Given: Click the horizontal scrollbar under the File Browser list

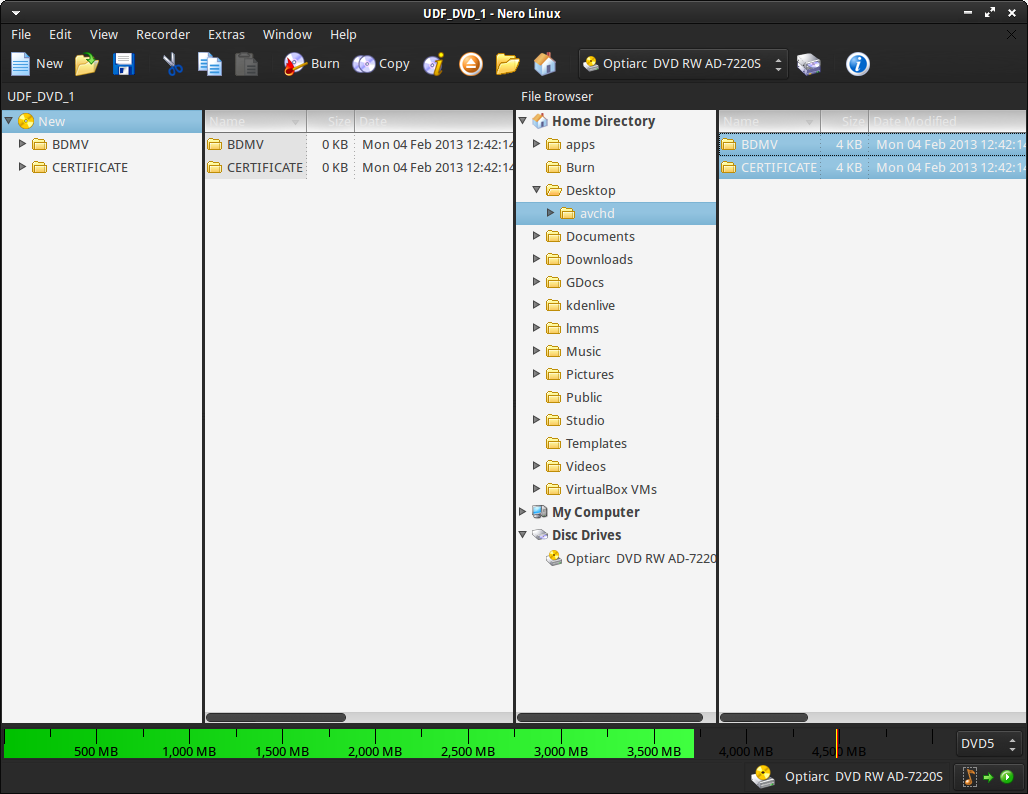Looking at the screenshot, I should 764,717.
